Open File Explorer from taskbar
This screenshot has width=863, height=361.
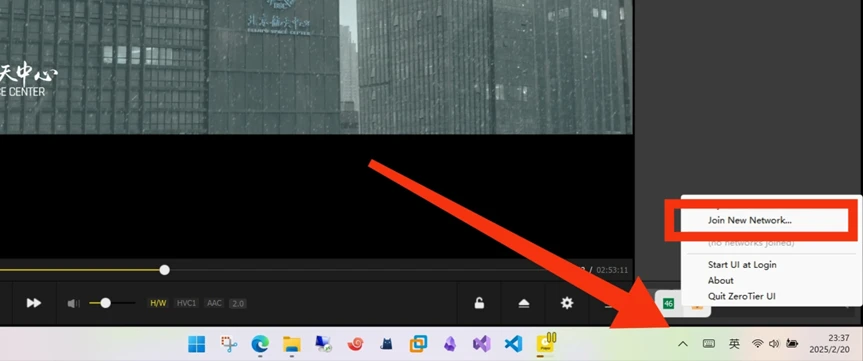tap(292, 344)
